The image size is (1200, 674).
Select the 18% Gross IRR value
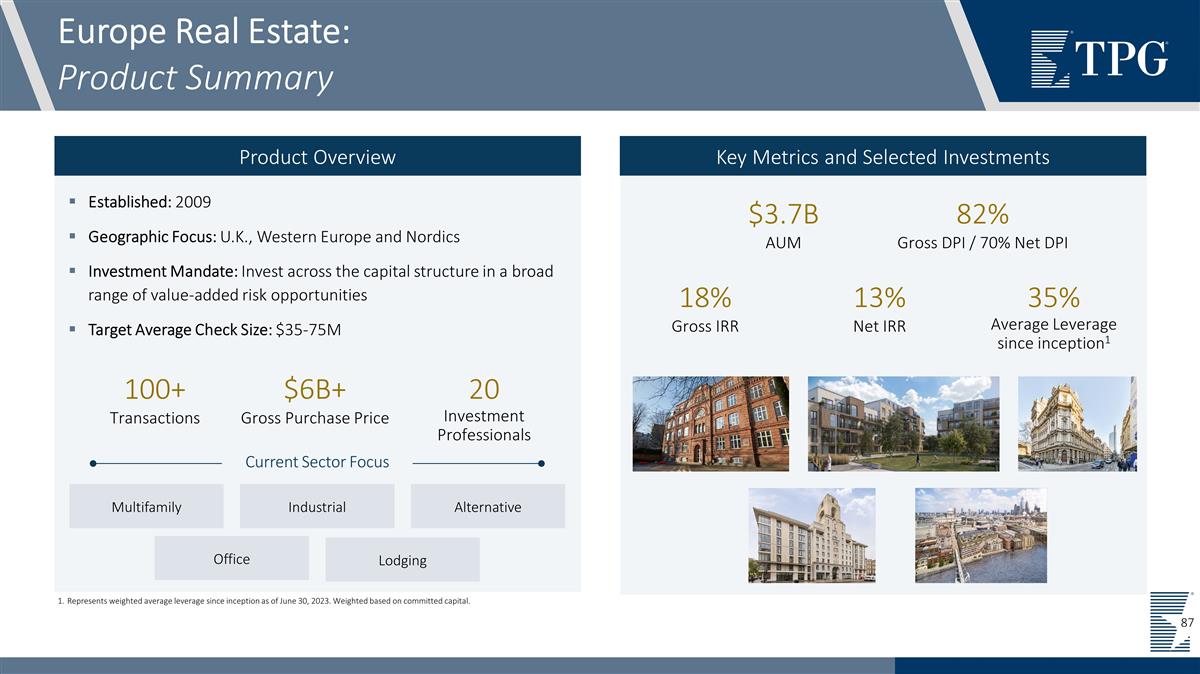[705, 298]
